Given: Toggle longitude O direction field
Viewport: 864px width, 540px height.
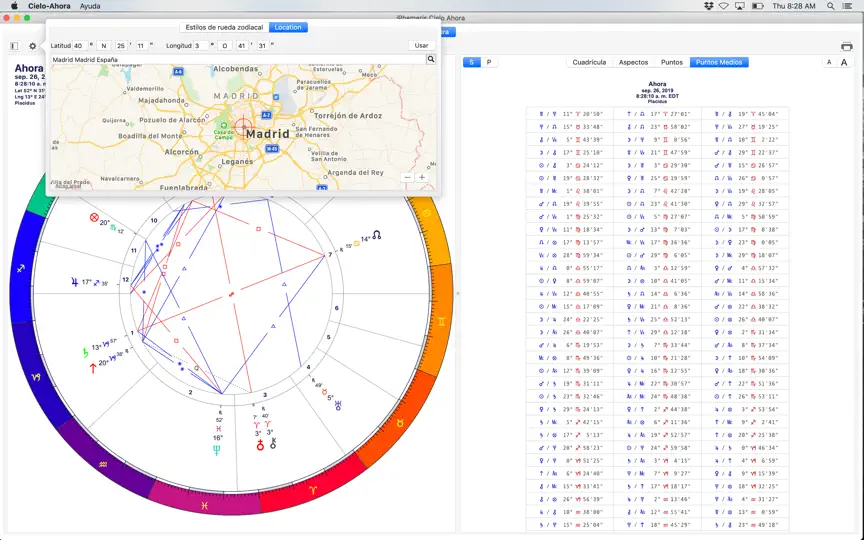Looking at the screenshot, I should (224, 46).
